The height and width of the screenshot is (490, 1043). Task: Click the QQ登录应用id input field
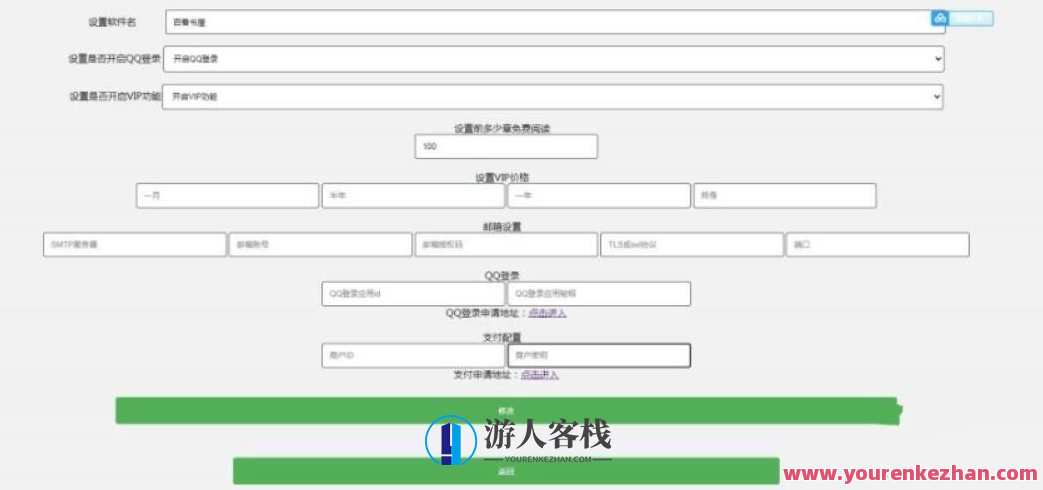coord(413,294)
